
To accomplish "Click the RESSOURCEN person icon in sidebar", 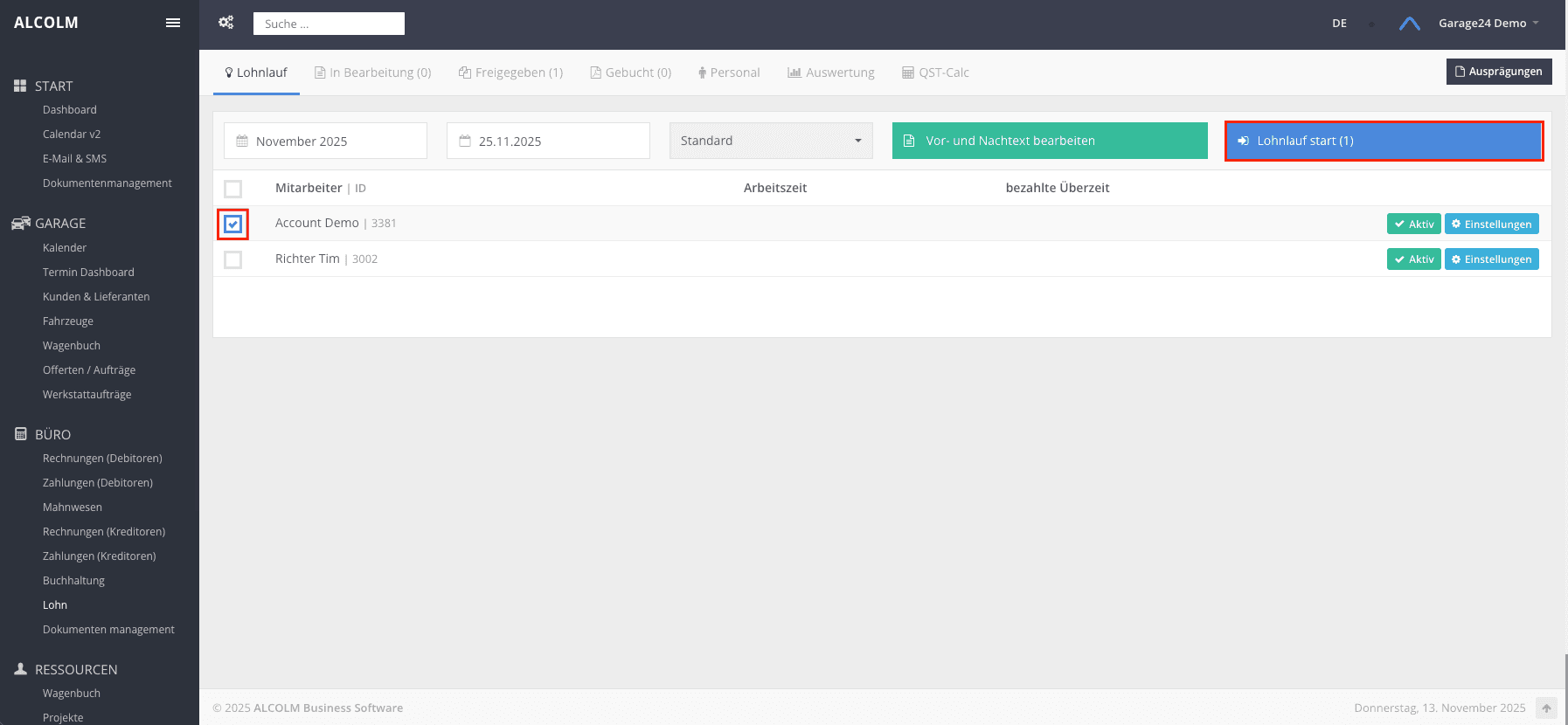I will click(21, 669).
